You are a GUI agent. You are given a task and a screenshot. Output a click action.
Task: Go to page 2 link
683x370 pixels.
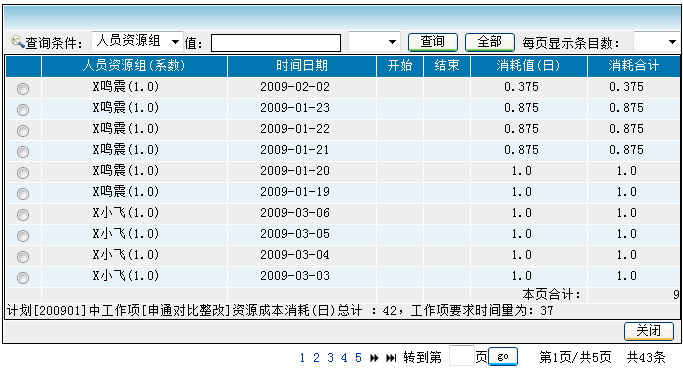point(316,358)
